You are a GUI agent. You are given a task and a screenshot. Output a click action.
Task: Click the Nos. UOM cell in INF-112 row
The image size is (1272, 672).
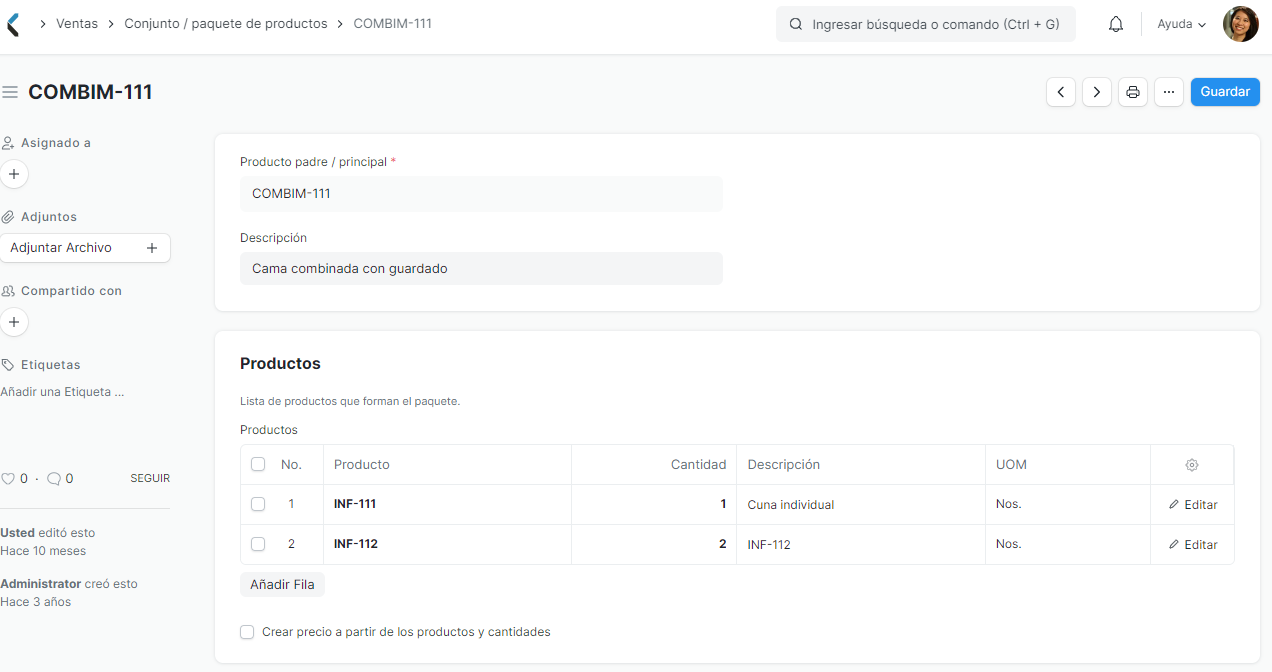click(1068, 544)
